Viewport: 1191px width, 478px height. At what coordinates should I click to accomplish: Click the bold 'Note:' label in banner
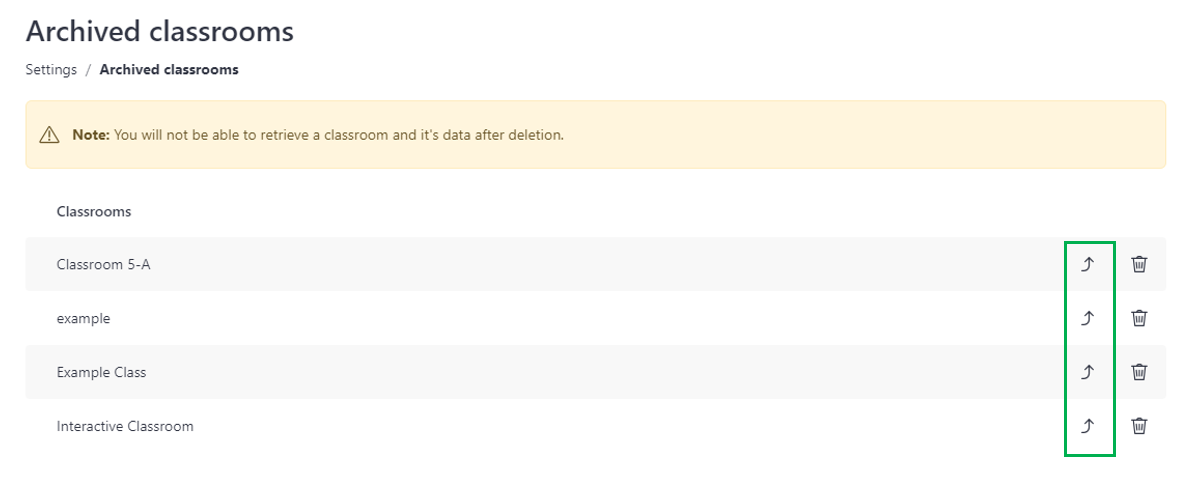pos(91,135)
